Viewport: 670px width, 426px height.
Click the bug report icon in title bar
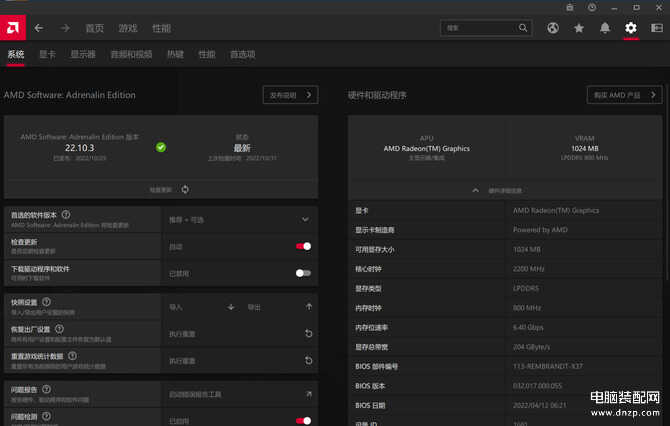coord(570,7)
